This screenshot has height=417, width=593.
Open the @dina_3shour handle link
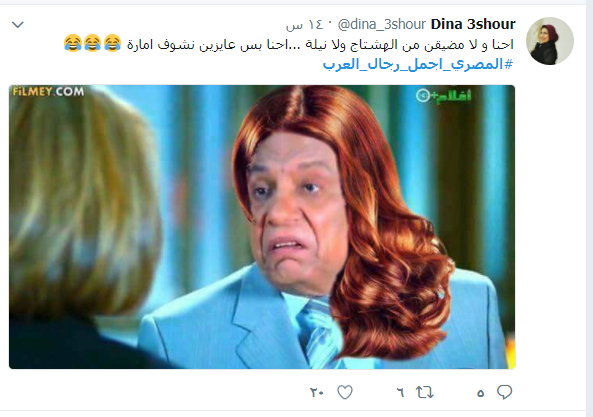[382, 25]
